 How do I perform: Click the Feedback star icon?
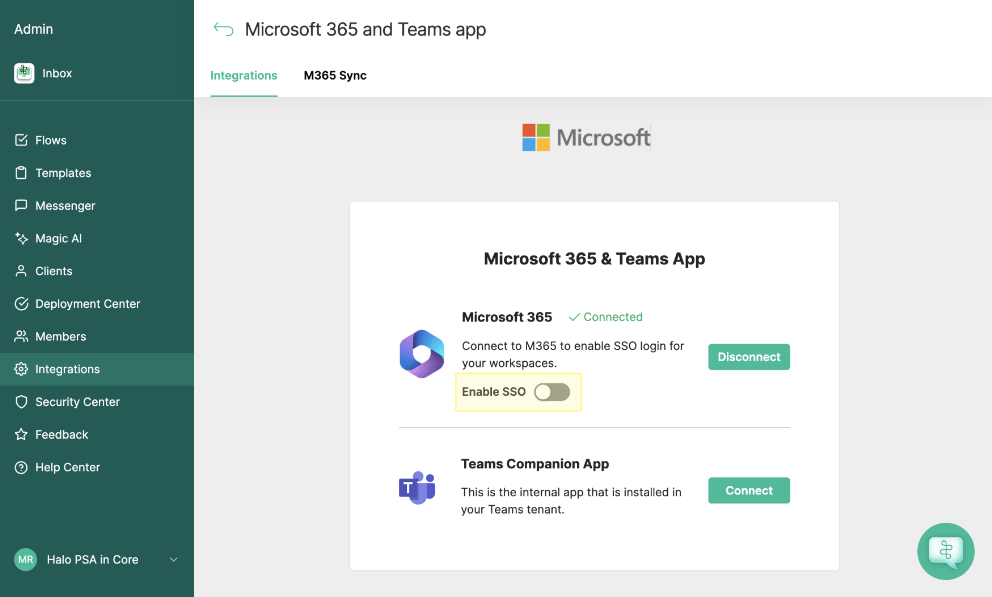click(x=21, y=434)
